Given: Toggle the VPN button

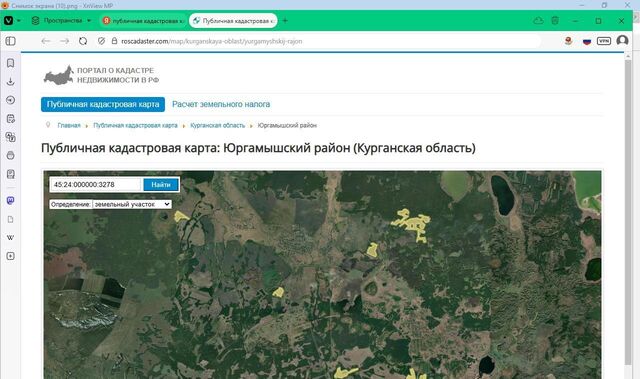Looking at the screenshot, I should tap(604, 41).
